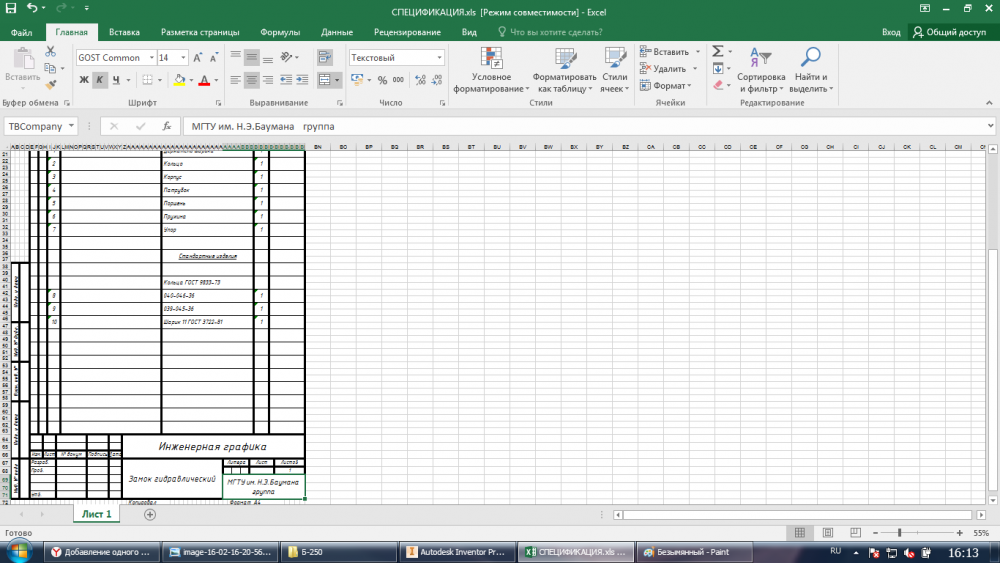The height and width of the screenshot is (563, 1000).
Task: Open Conditional Formatting menu
Action: pyautogui.click(x=491, y=70)
